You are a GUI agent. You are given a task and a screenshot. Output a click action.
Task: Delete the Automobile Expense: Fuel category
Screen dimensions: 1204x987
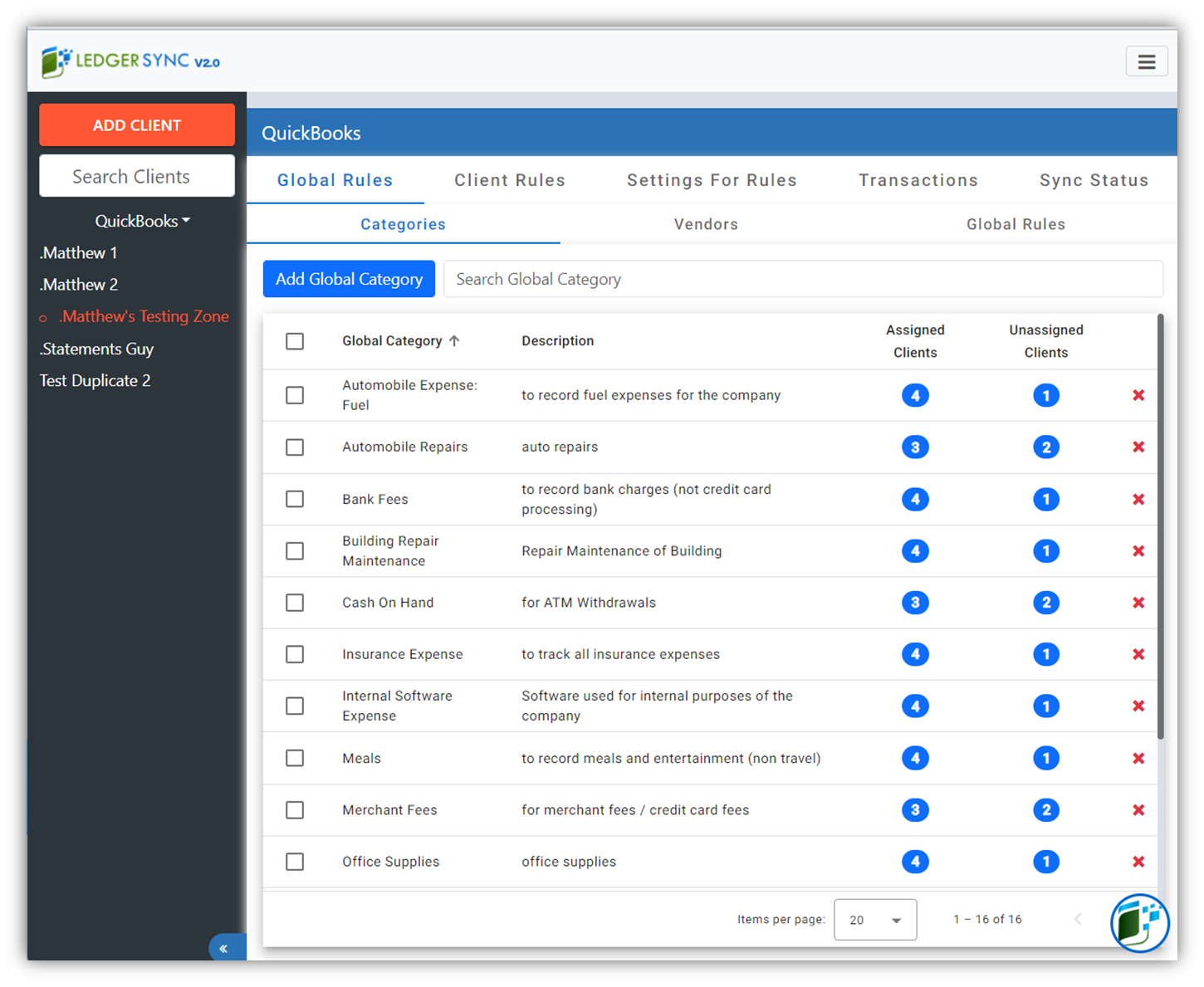[x=1138, y=395]
